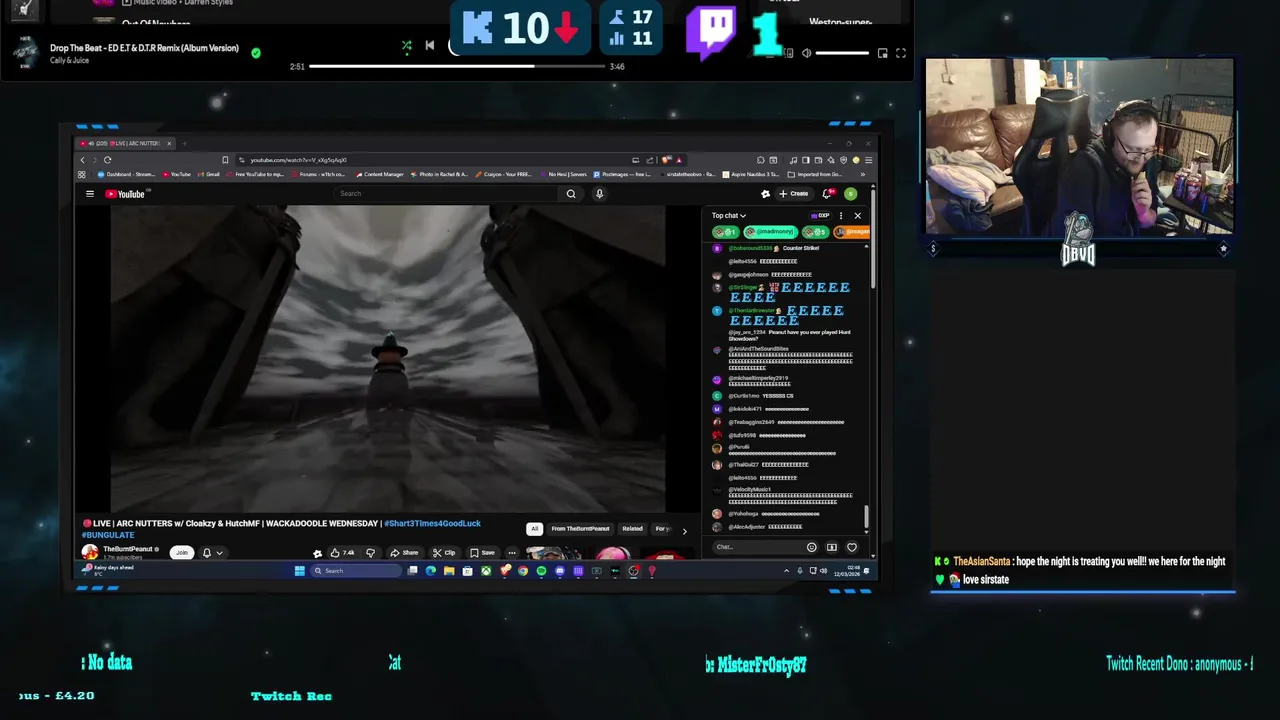Viewport: 1280px width, 720px height.
Task: Click the Windows taskbar search box
Action: click(x=356, y=571)
